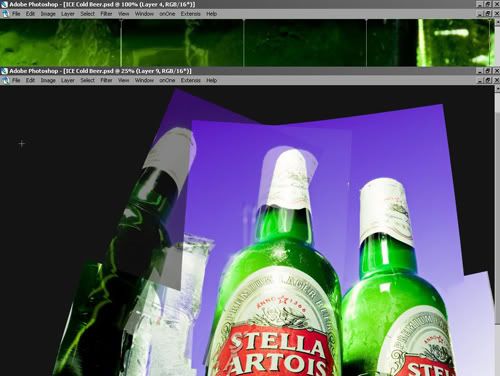Click Photoshop icon in the 100% window title bar

(4, 4)
